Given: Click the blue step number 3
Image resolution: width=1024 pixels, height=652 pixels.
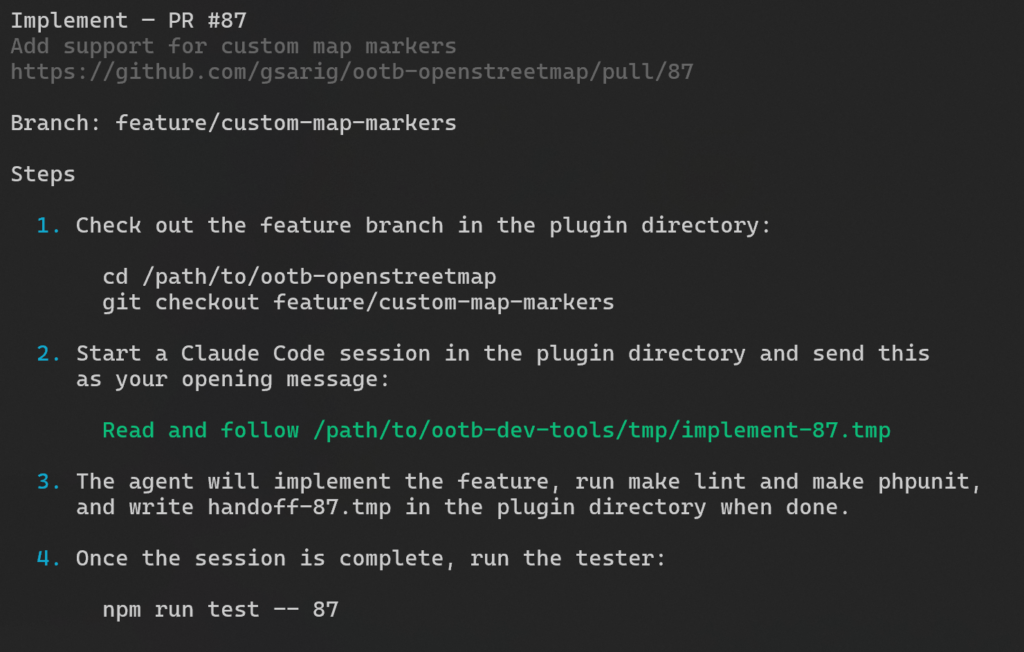Looking at the screenshot, I should tap(43, 482).
